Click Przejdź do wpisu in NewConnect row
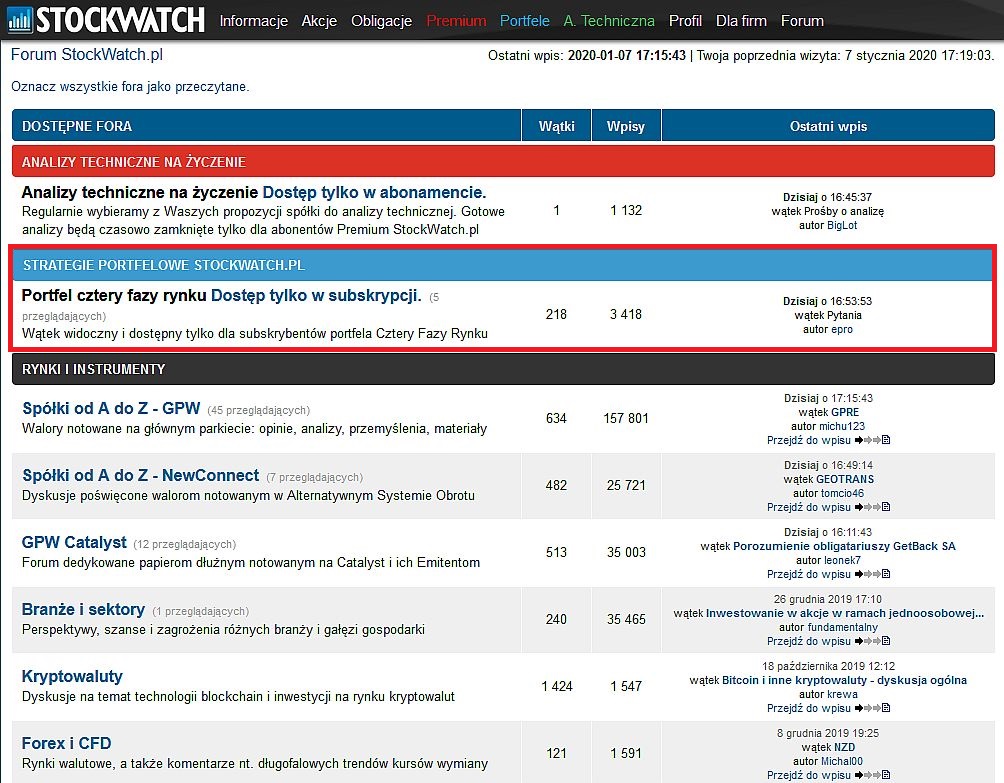This screenshot has height=783, width=1004. [809, 507]
